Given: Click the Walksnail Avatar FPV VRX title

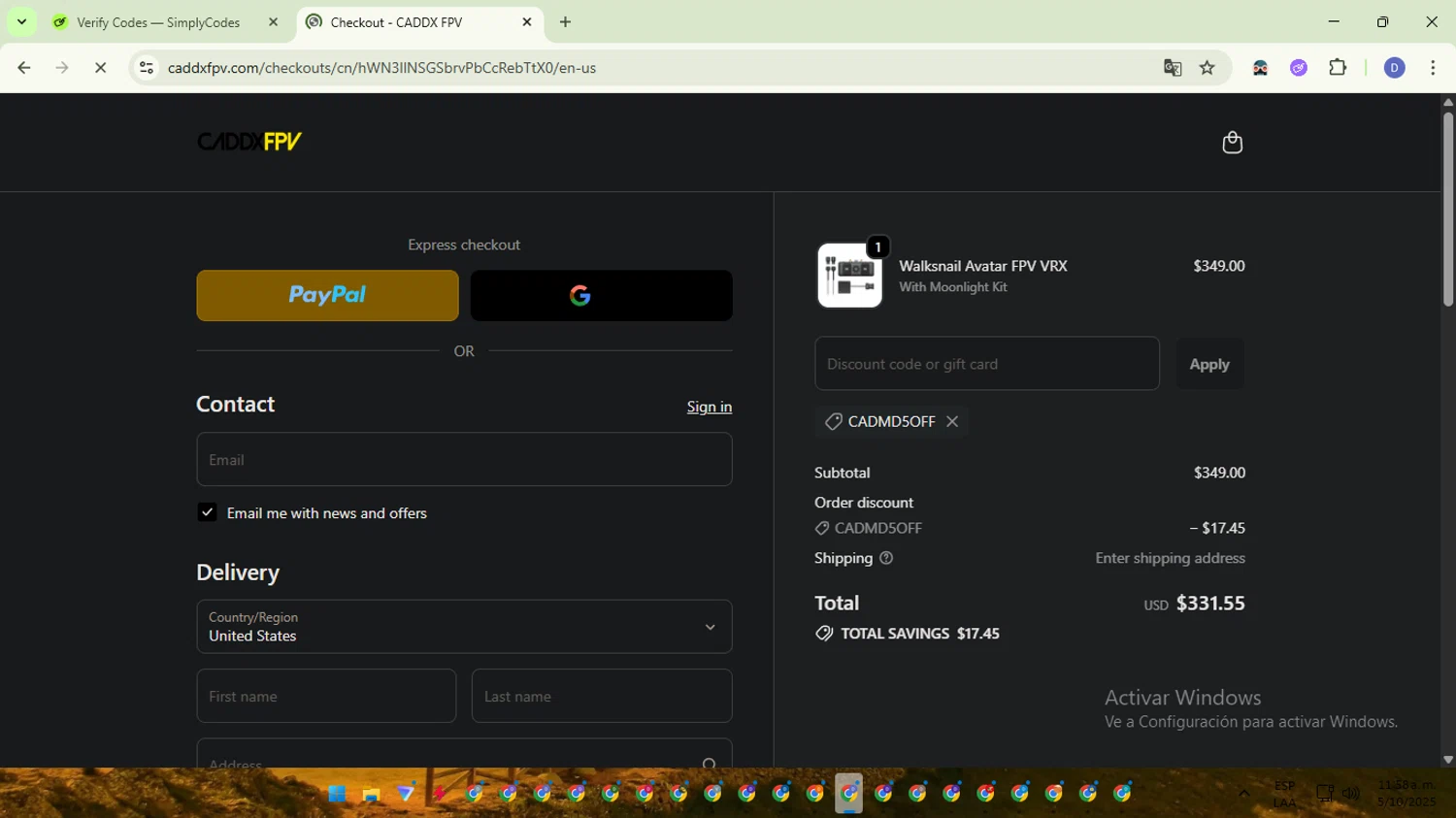Looking at the screenshot, I should point(983,266).
